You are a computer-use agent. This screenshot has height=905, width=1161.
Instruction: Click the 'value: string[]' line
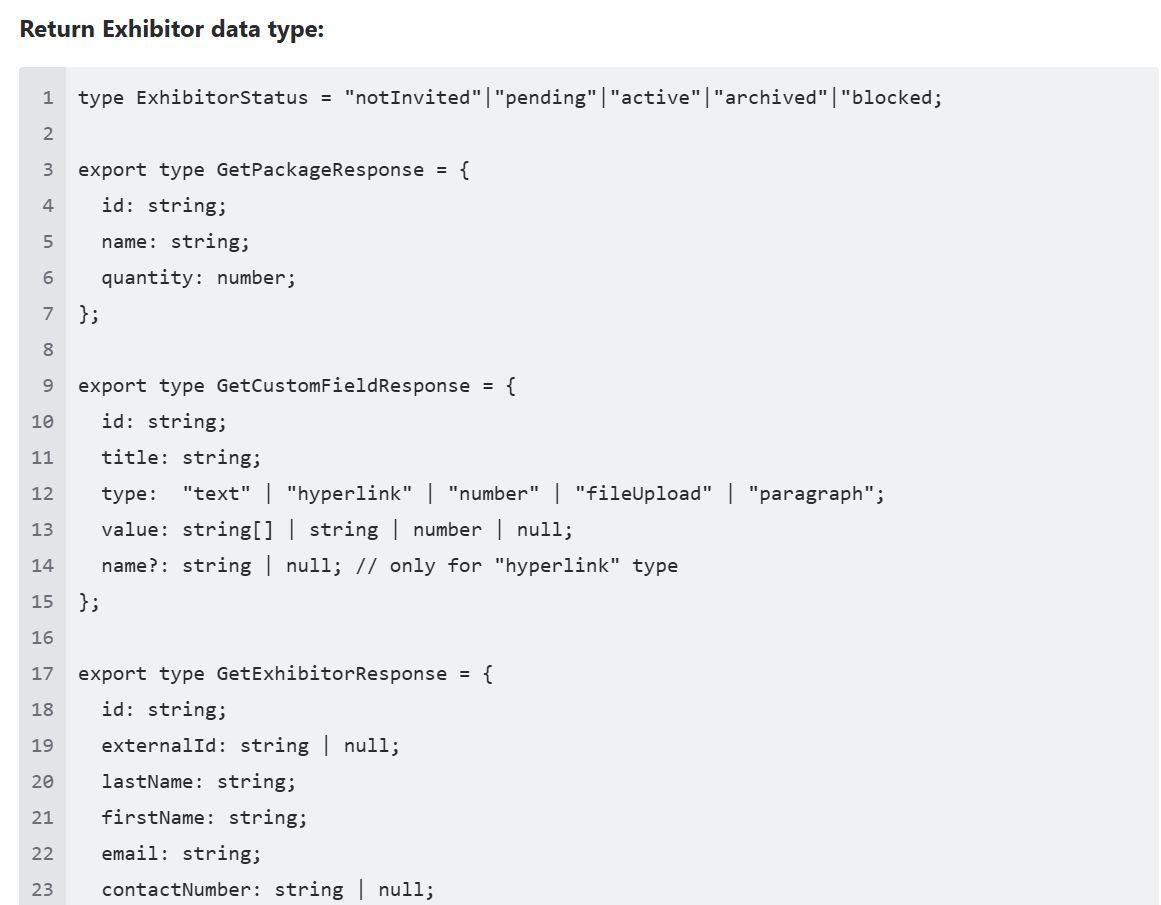(337, 530)
